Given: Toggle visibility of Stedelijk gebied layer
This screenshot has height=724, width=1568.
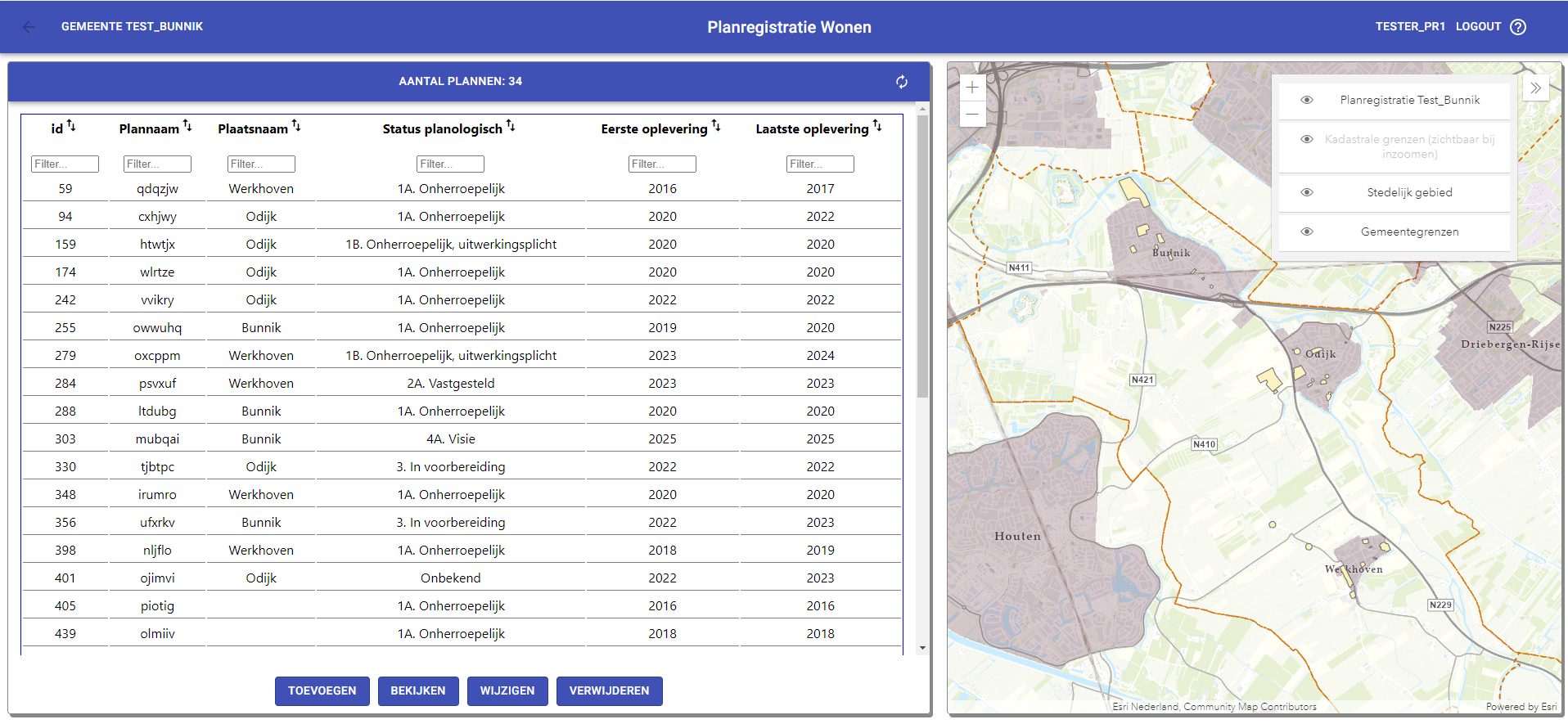Looking at the screenshot, I should (1307, 193).
